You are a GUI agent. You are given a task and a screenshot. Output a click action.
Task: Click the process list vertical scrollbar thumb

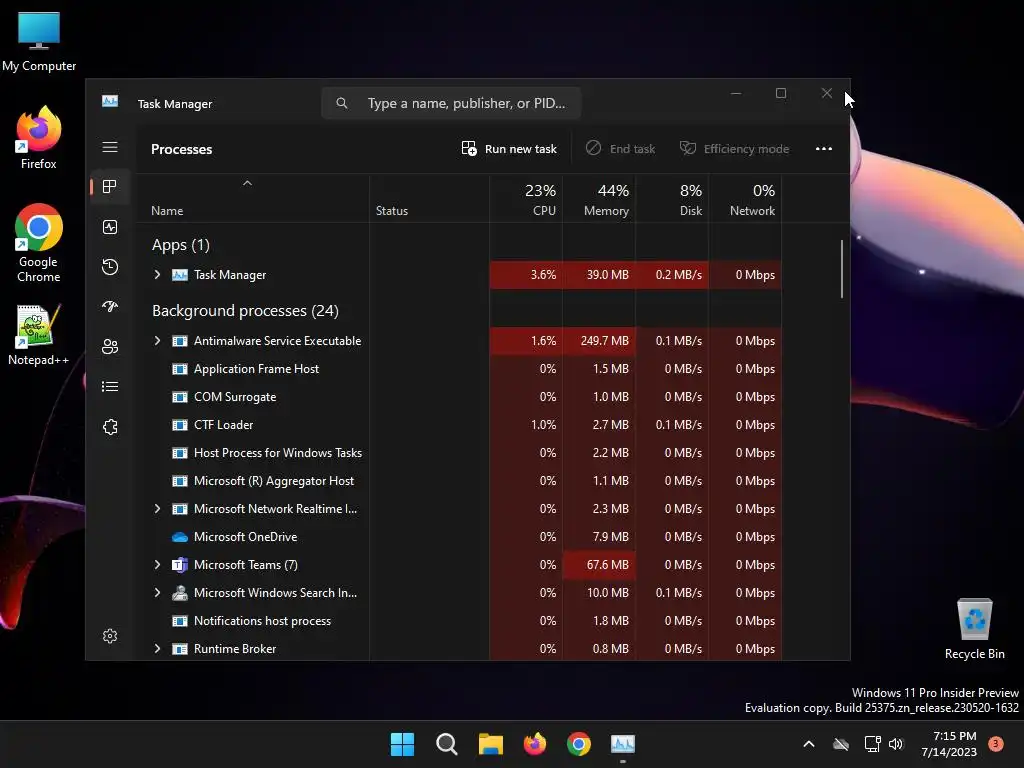point(842,269)
